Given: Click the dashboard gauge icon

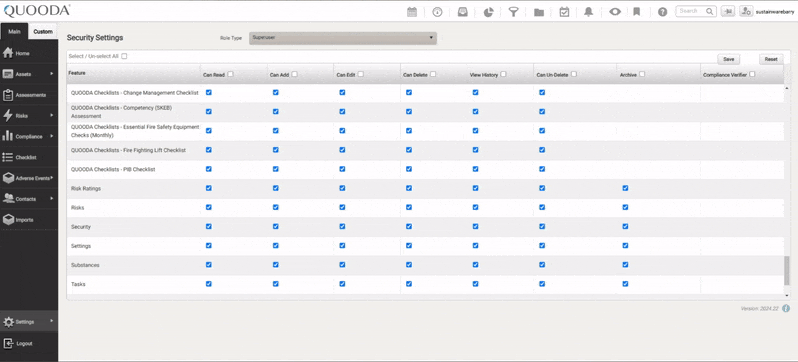Looking at the screenshot, I should point(437,12).
